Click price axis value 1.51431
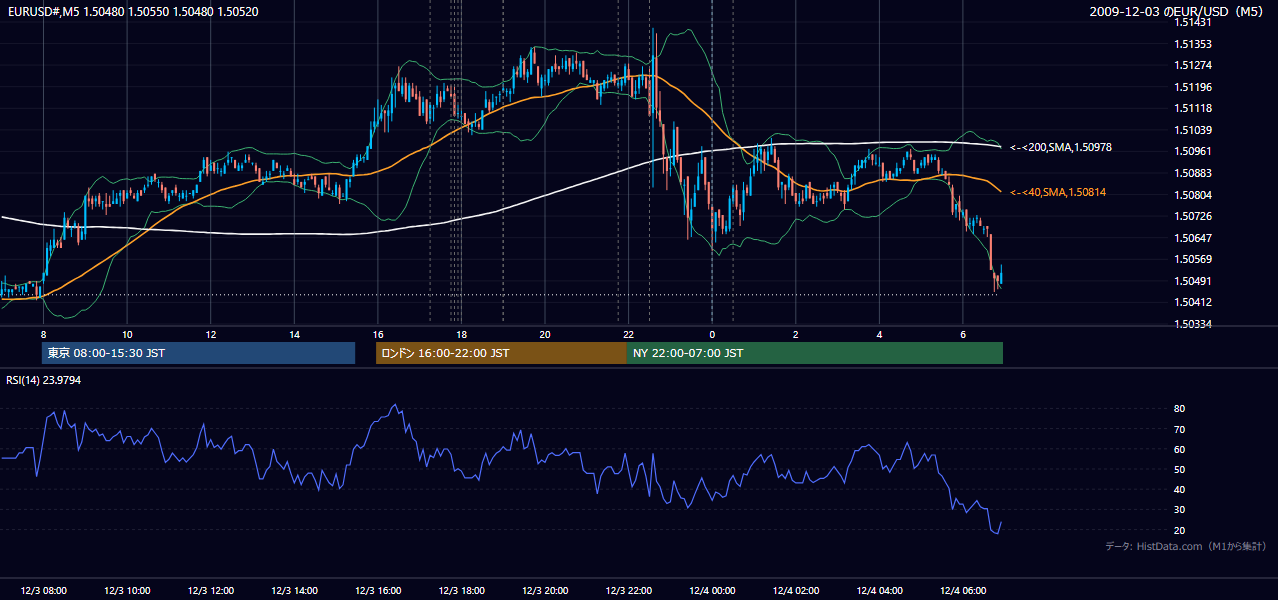Viewport: 1278px width, 600px height. click(x=1193, y=22)
